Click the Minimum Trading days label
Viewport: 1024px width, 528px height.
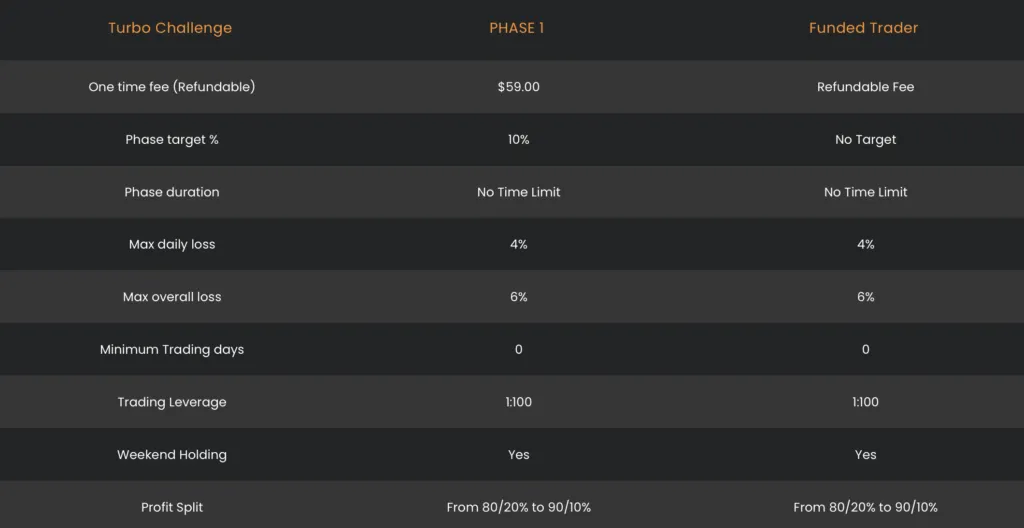[x=172, y=350]
